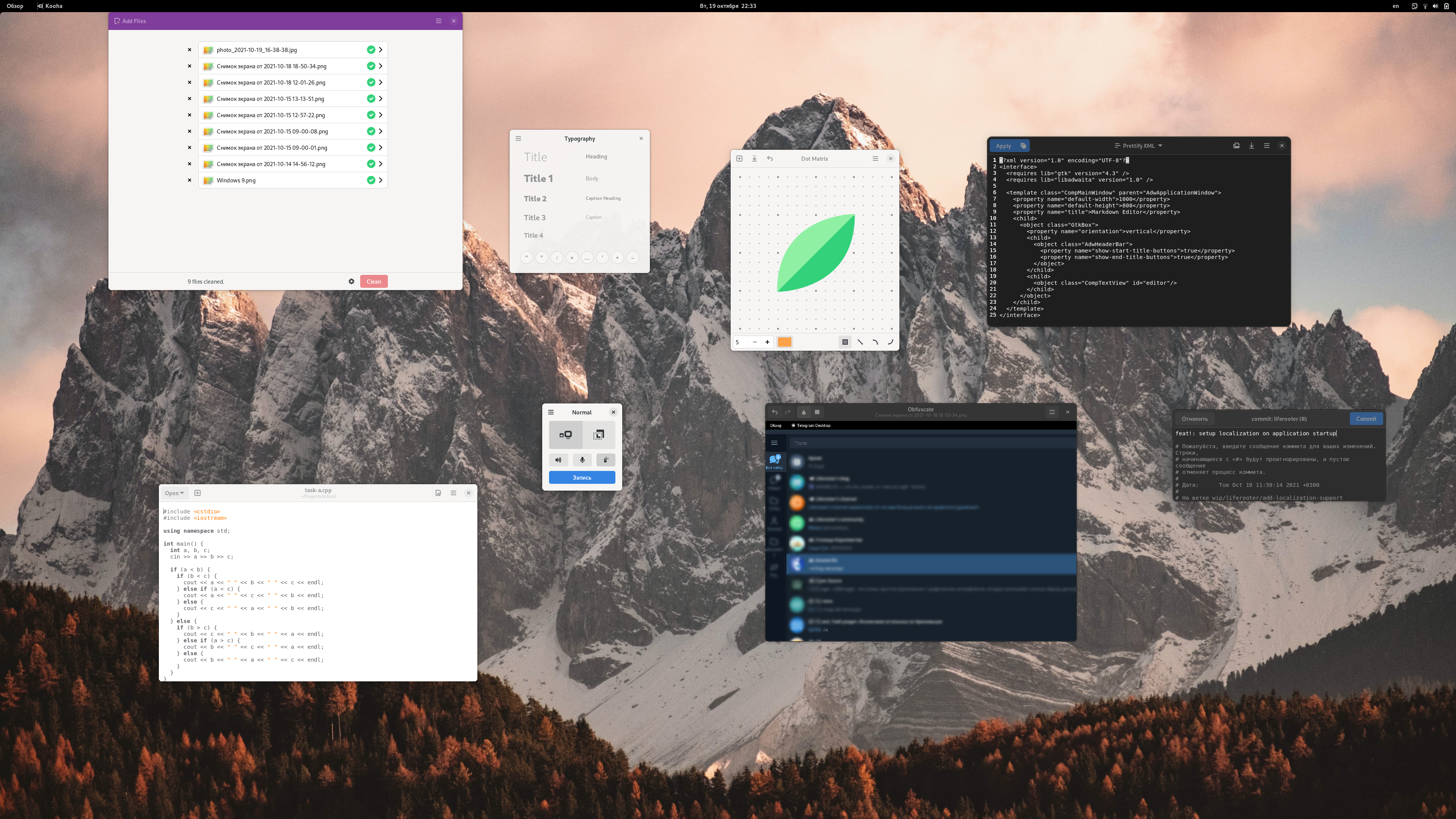The height and width of the screenshot is (819, 1456).
Task: Expand details for Windows 9.png
Action: (380, 180)
